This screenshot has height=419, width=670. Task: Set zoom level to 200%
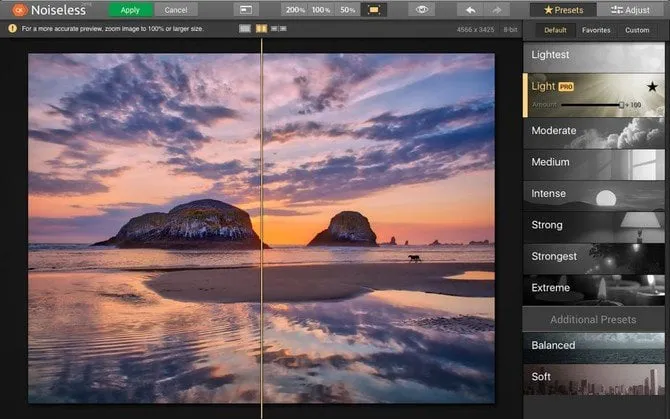[295, 9]
